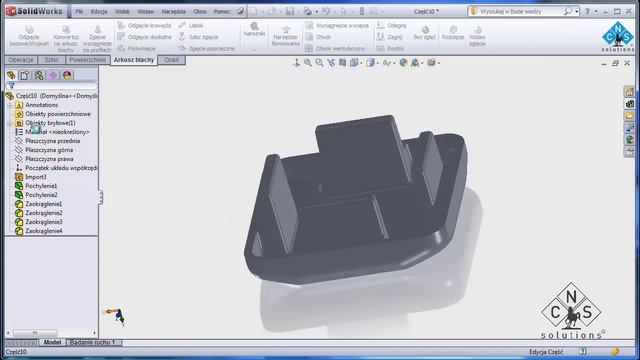640x360 pixels.
Task: Open the Help question mark dropdown arrow
Action: coord(596,12)
